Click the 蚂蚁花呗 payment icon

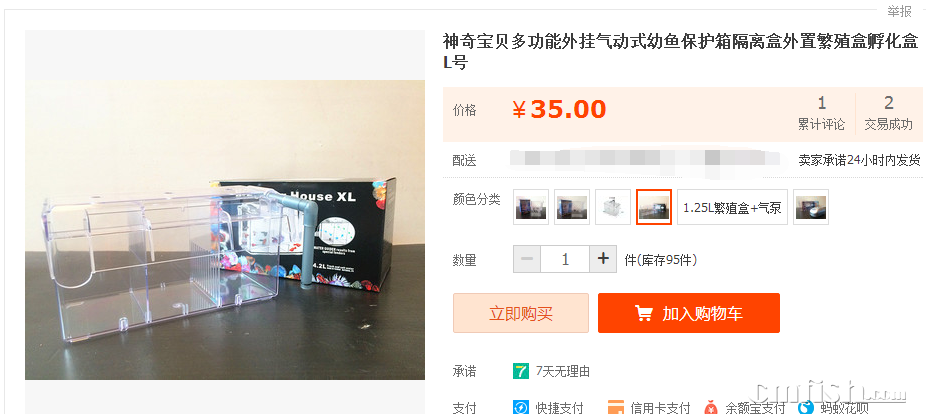pos(806,408)
